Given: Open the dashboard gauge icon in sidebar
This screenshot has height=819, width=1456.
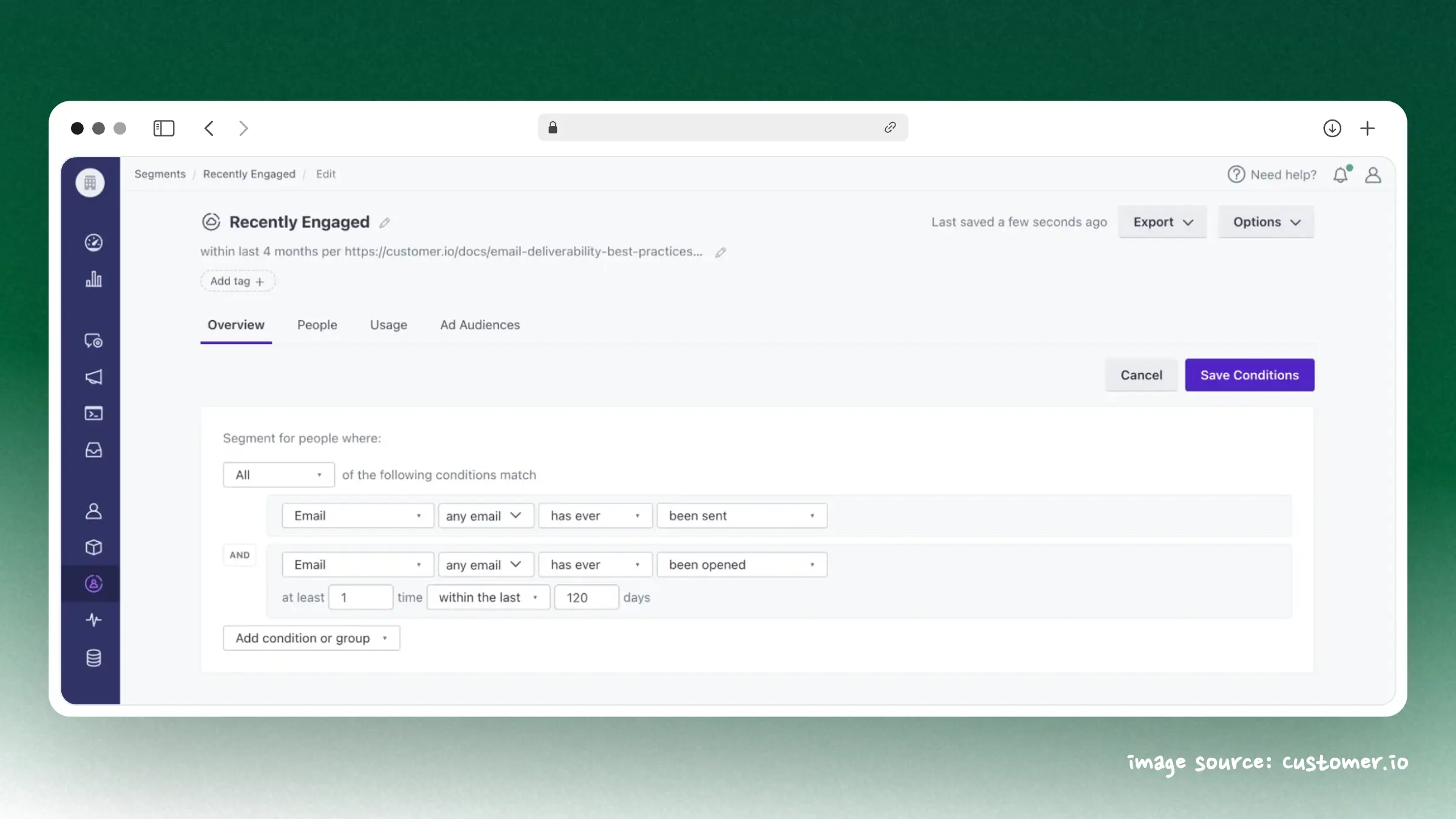Looking at the screenshot, I should point(93,243).
